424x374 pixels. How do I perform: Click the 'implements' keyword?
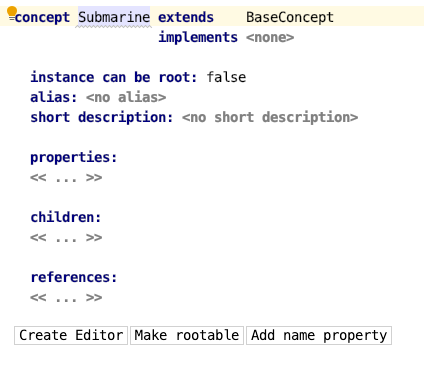click(x=198, y=37)
